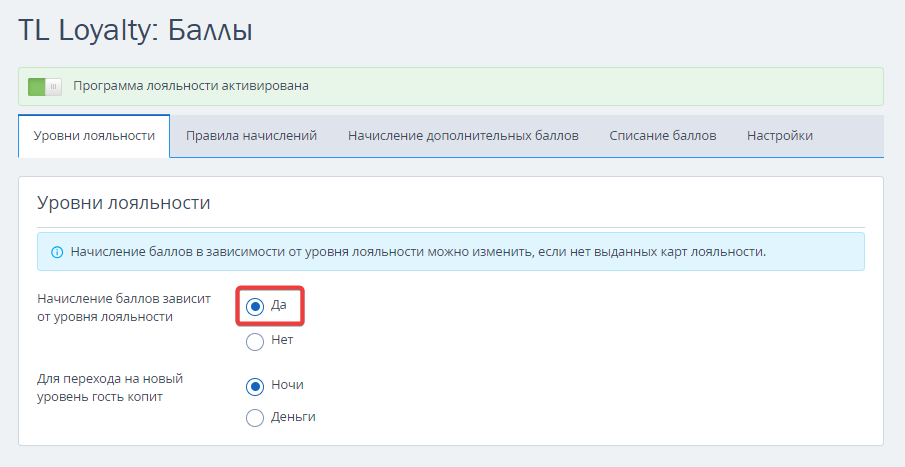Switch to Начисление дополнительных баллов tab
Screen dimensions: 905x467
pyautogui.click(x=463, y=136)
